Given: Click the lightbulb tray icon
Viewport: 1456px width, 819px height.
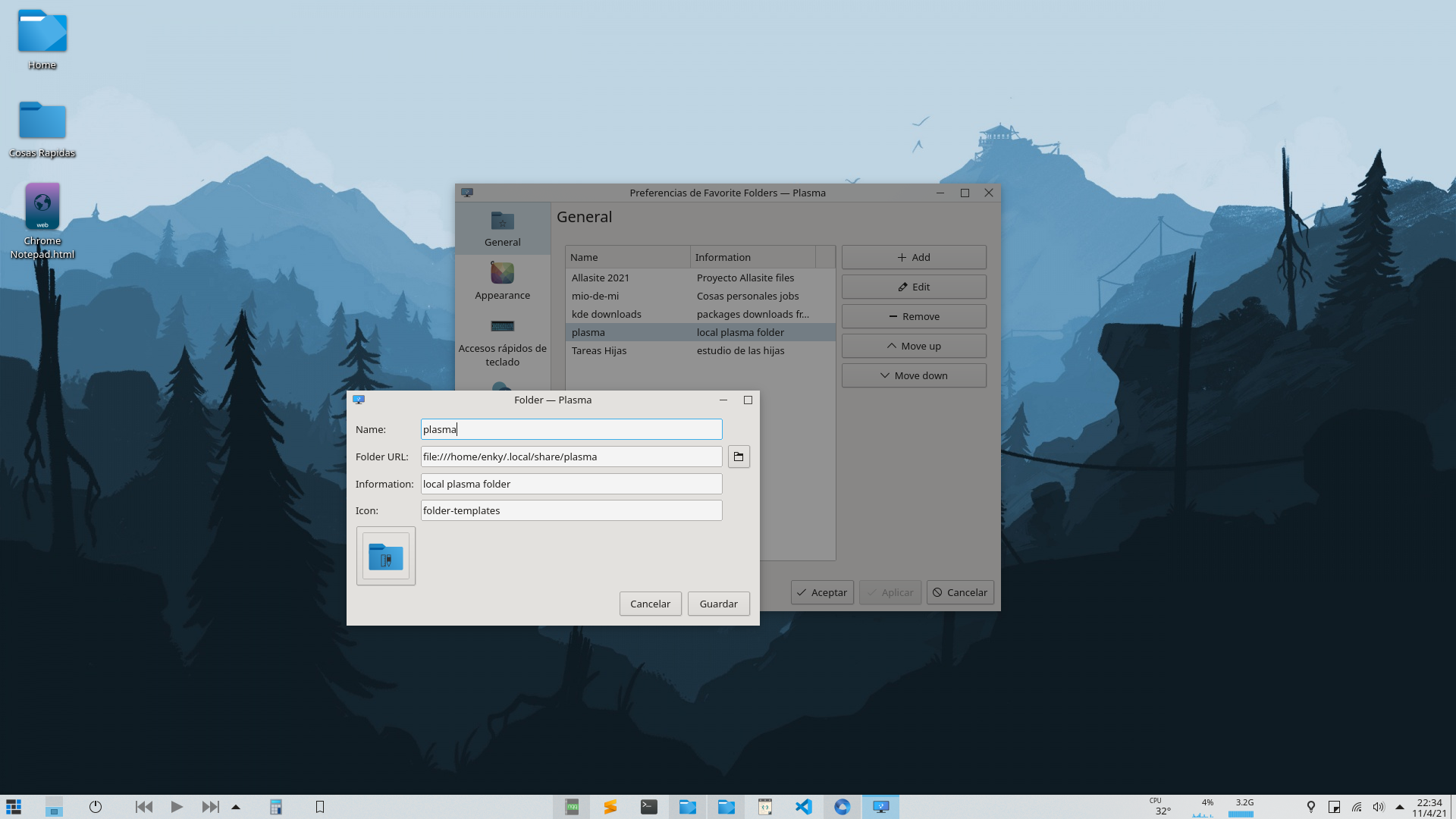Looking at the screenshot, I should [x=1311, y=807].
